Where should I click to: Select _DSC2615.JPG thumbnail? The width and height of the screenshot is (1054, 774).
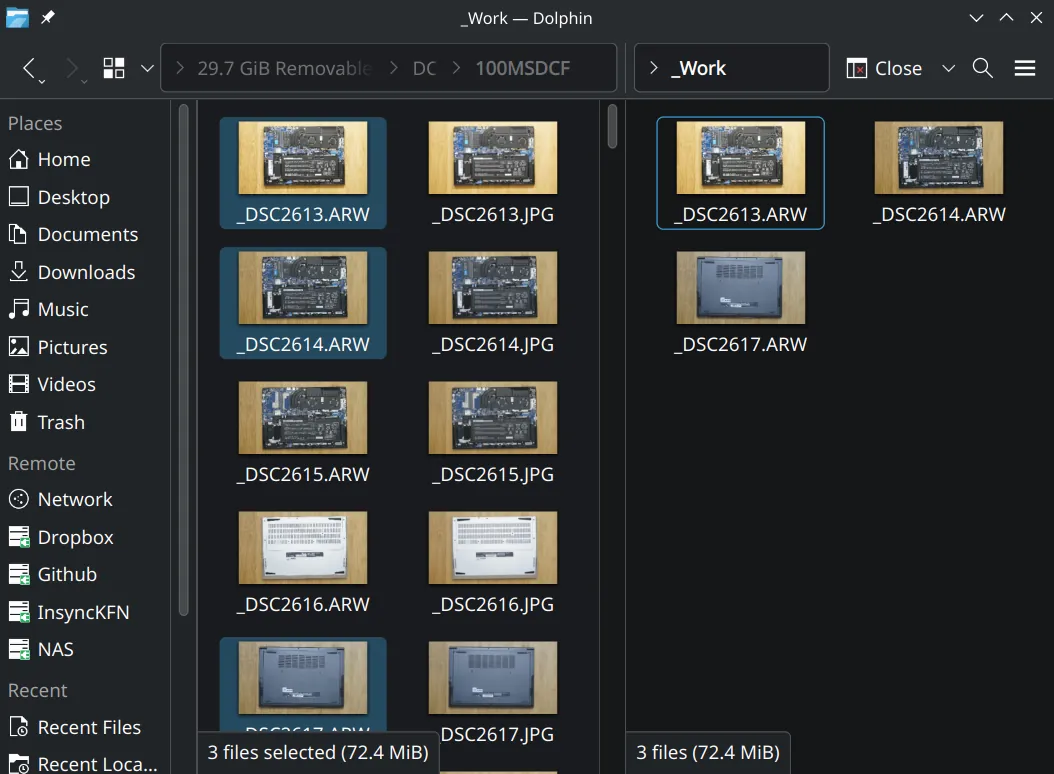click(x=493, y=418)
